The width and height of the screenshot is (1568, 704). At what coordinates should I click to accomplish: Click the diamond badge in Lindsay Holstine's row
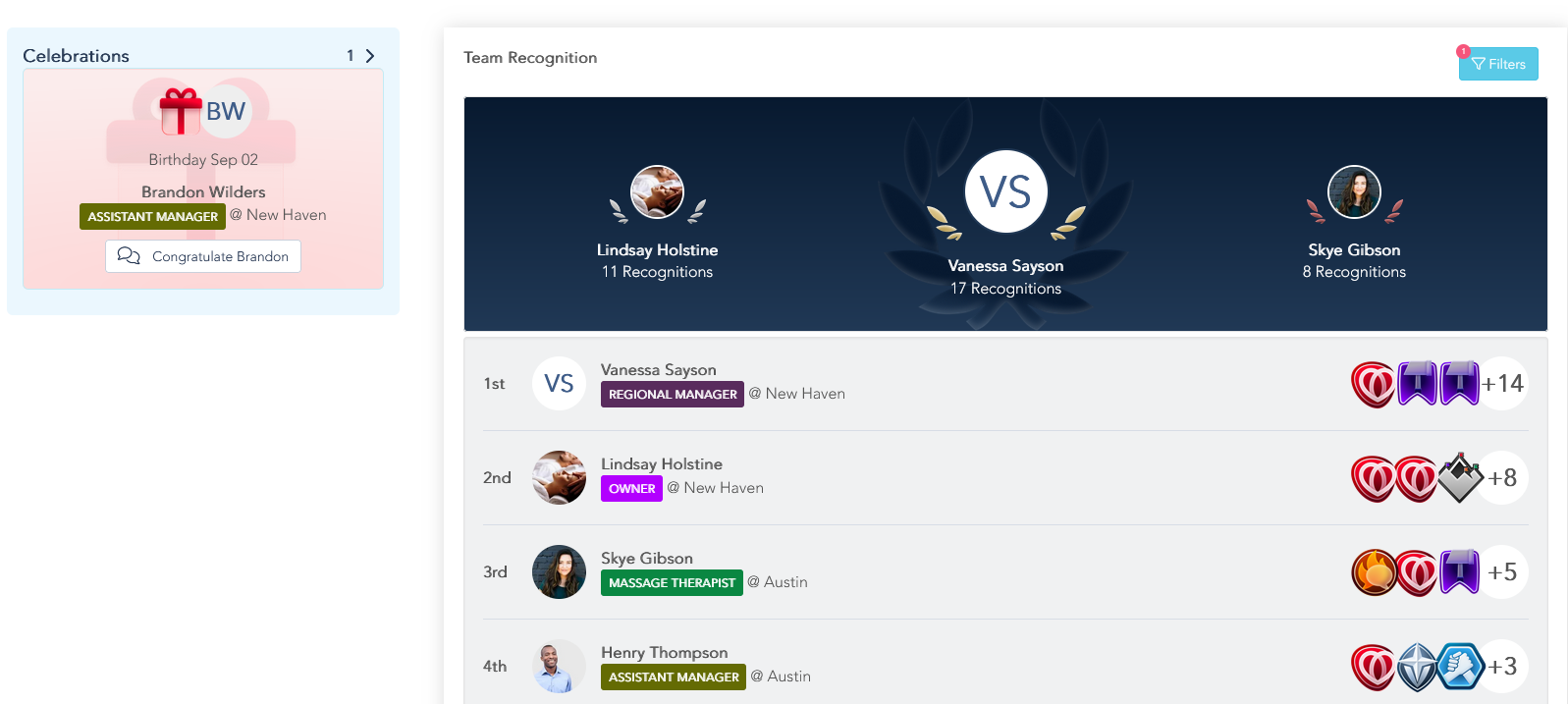tap(1460, 478)
